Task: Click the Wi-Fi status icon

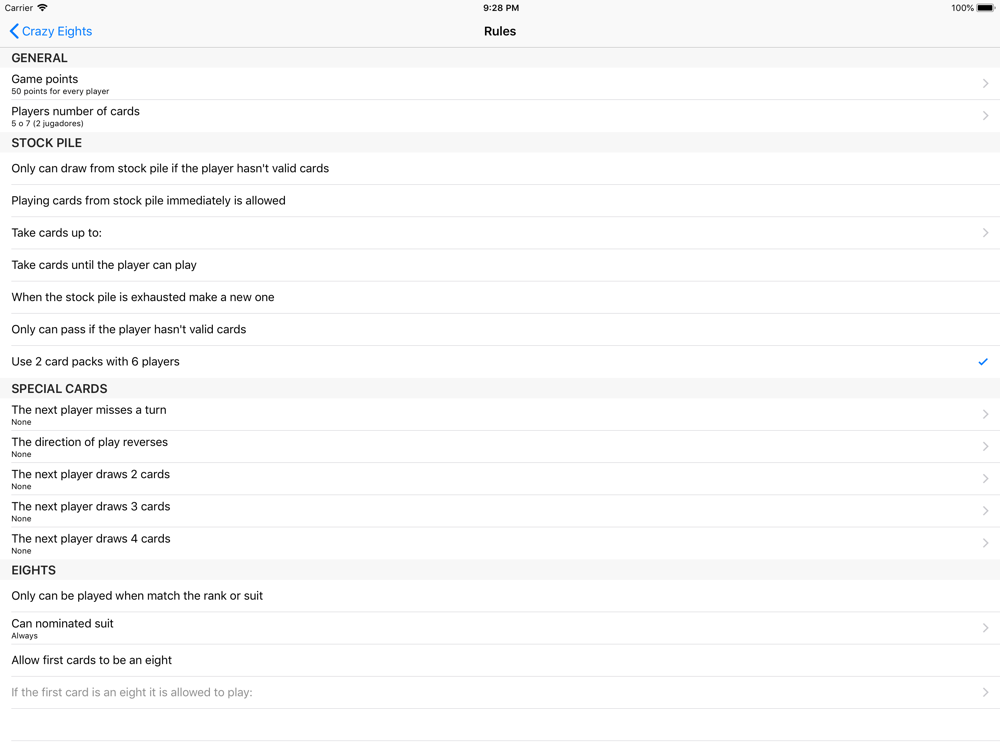Action: [43, 8]
